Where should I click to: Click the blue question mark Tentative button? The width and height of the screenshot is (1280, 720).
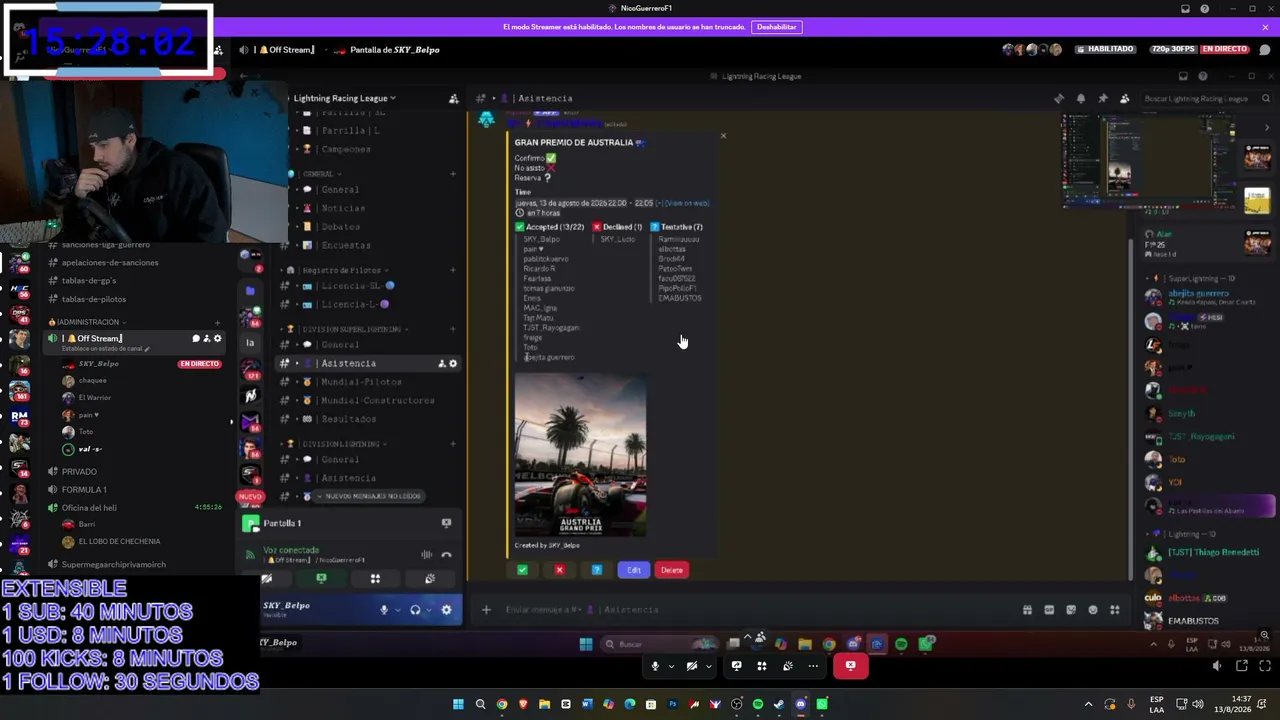tap(597, 570)
